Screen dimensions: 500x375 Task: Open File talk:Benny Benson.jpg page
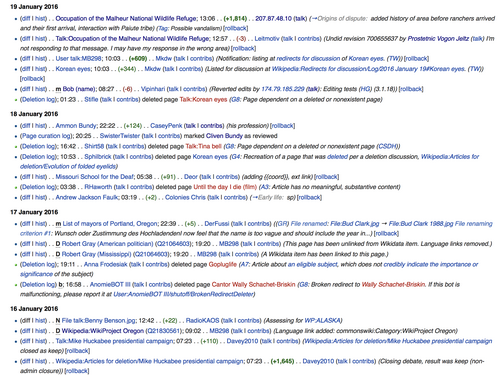point(99,321)
